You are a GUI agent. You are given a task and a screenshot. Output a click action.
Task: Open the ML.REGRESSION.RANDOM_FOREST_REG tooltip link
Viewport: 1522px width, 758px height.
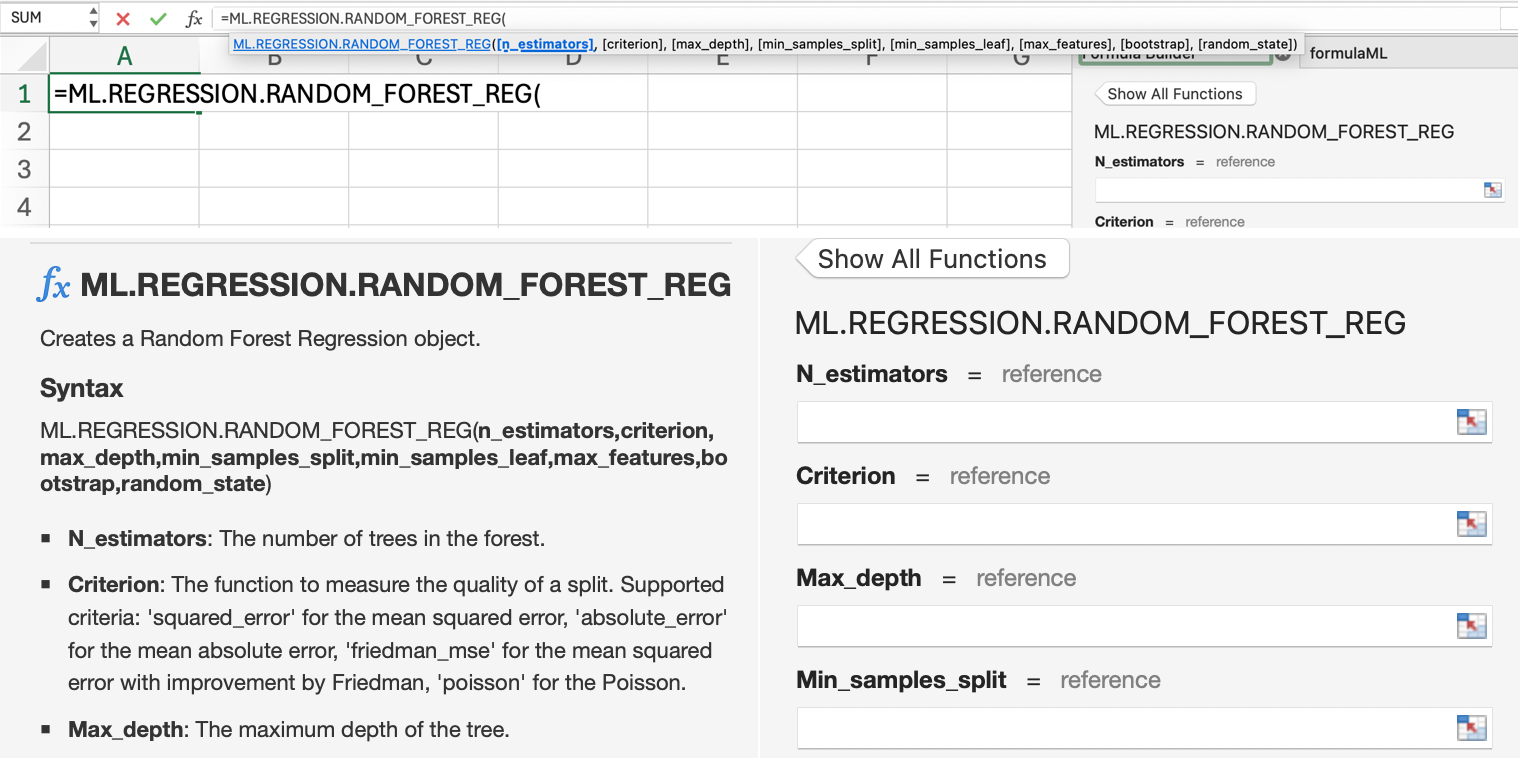[x=361, y=44]
